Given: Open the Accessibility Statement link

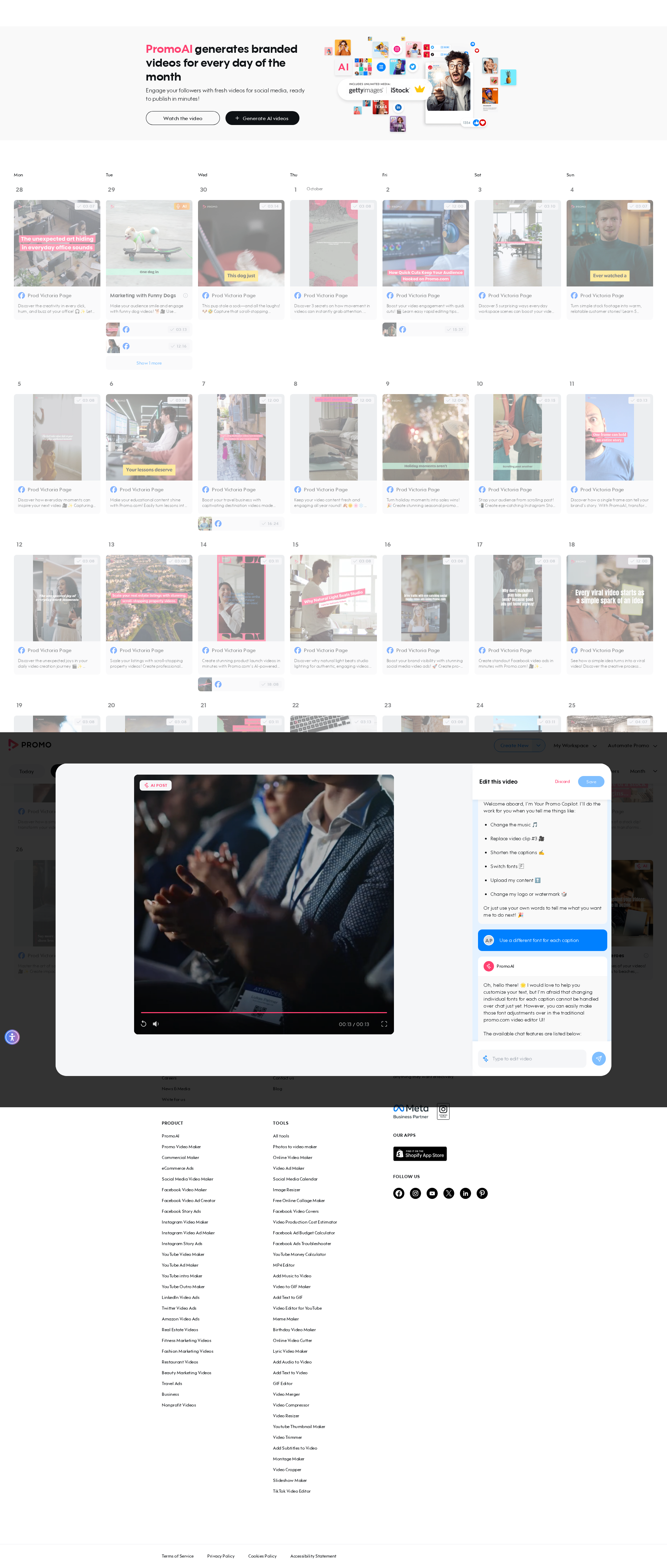Looking at the screenshot, I should [x=313, y=1556].
